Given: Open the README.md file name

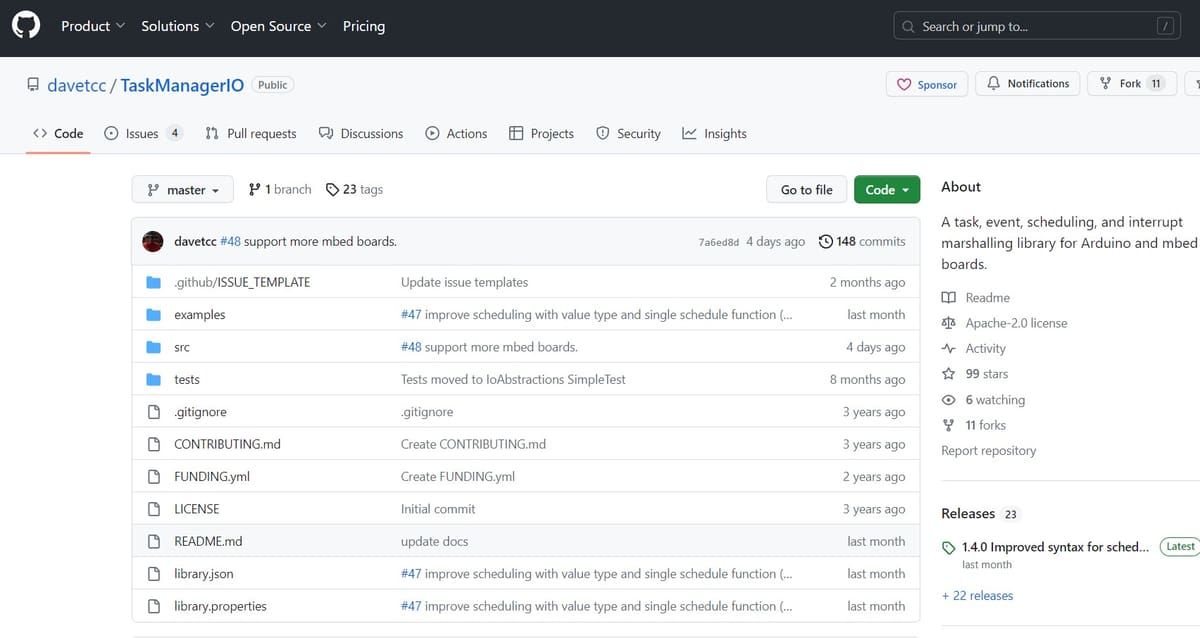Looking at the screenshot, I should pos(208,542).
